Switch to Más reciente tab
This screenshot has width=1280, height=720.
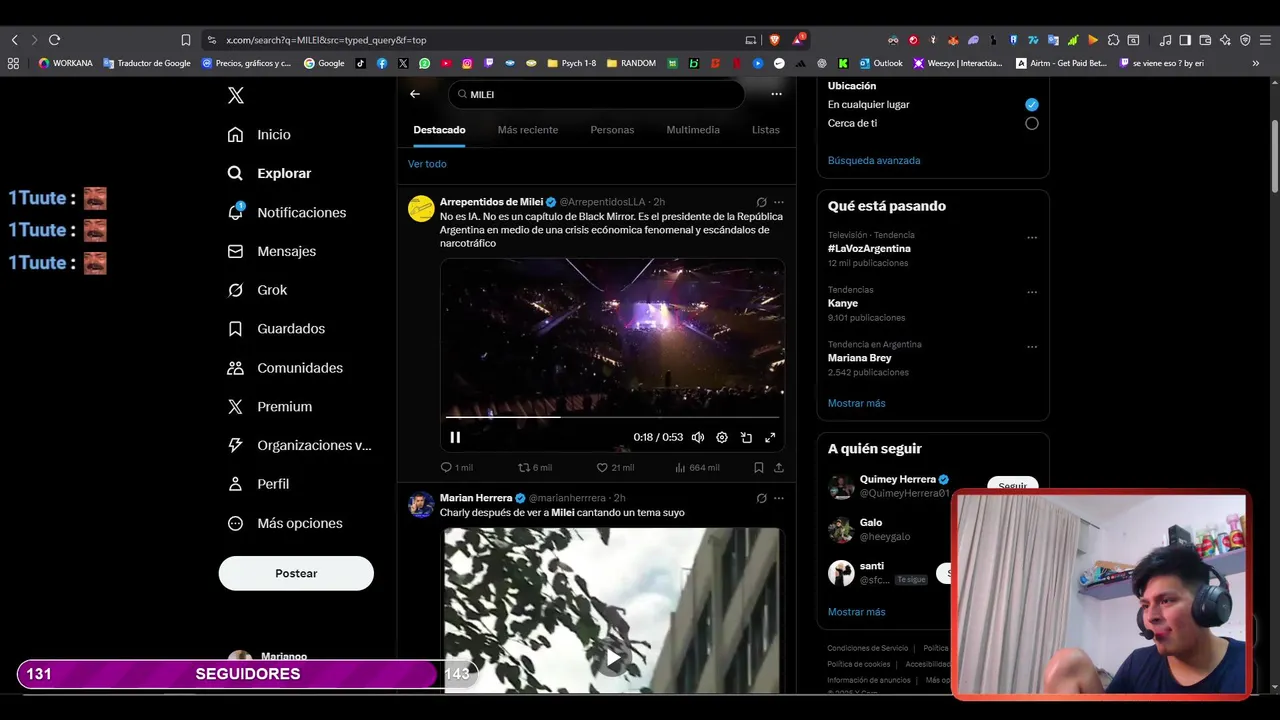[528, 130]
